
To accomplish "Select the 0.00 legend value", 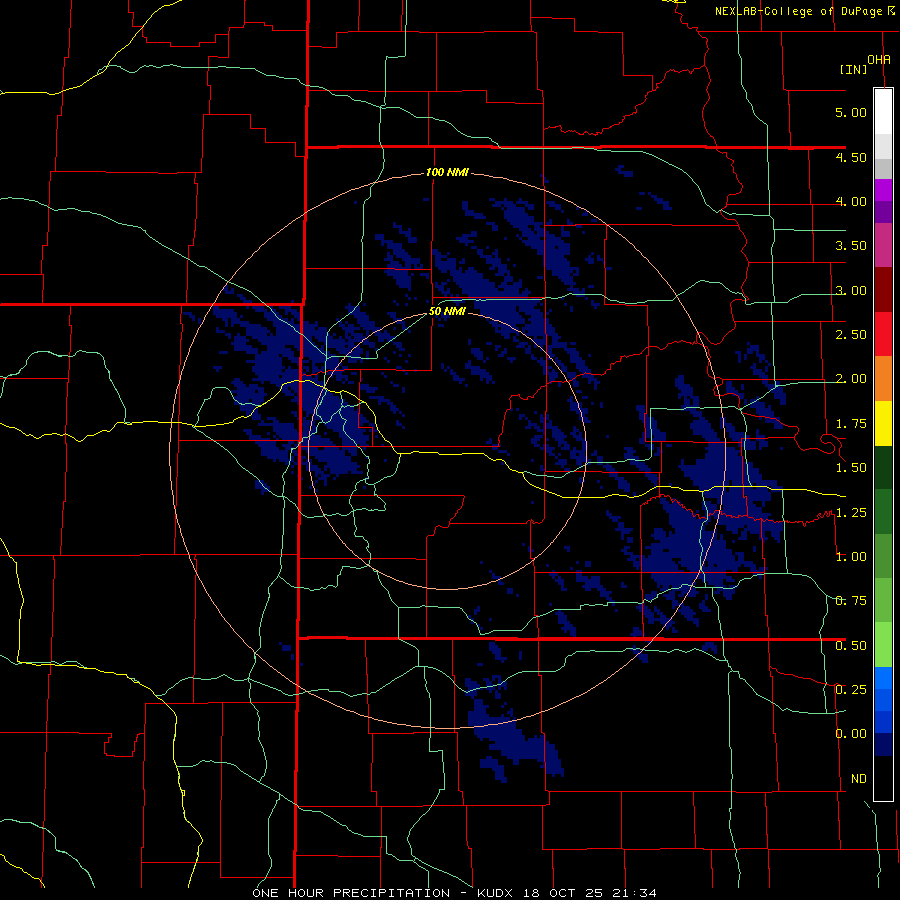I will [x=851, y=734].
